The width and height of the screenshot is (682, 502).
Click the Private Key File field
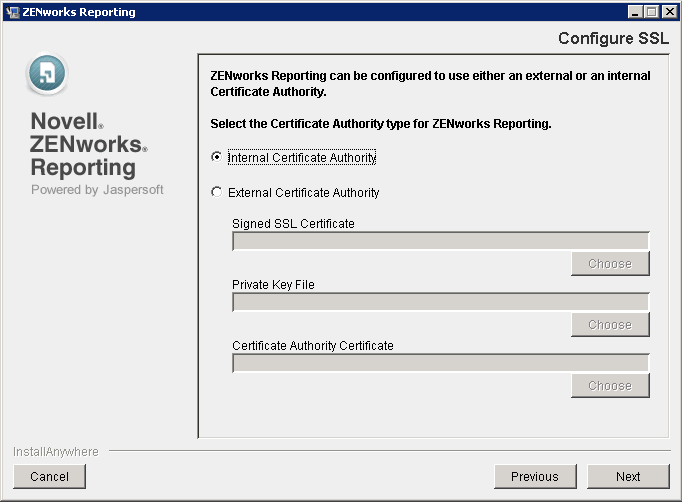click(x=440, y=302)
